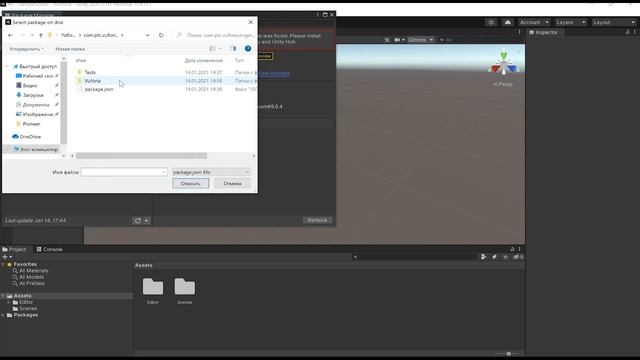Open the view options dropdown arrow in dialog

pyautogui.click(x=220, y=49)
